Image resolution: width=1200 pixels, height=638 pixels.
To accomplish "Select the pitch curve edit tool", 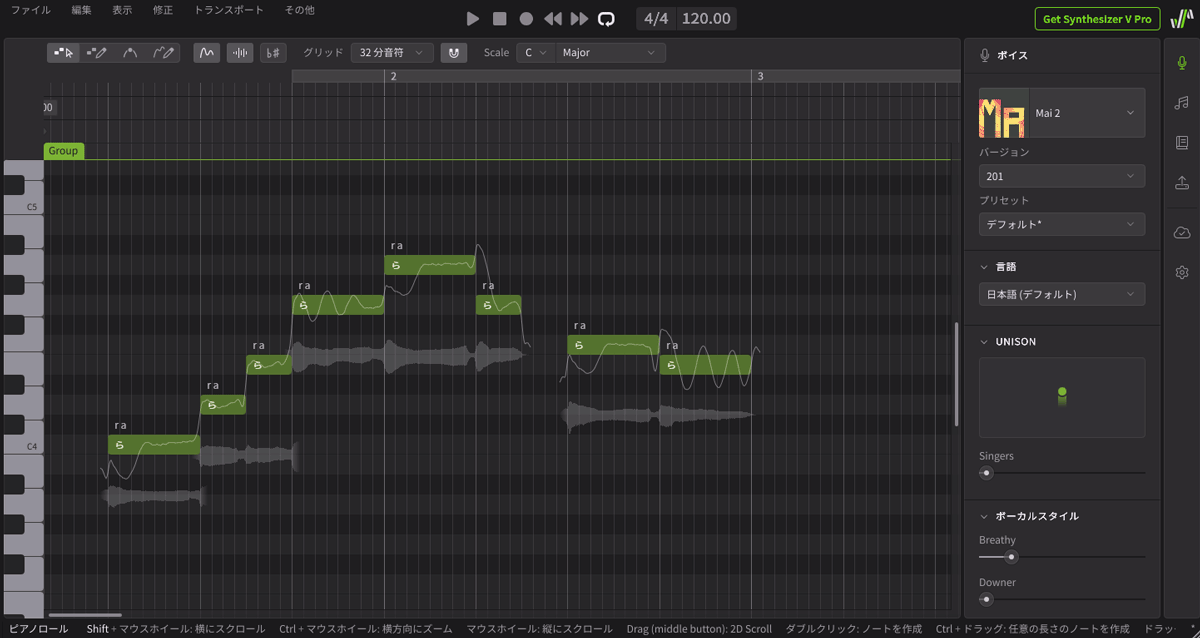I will [130, 52].
